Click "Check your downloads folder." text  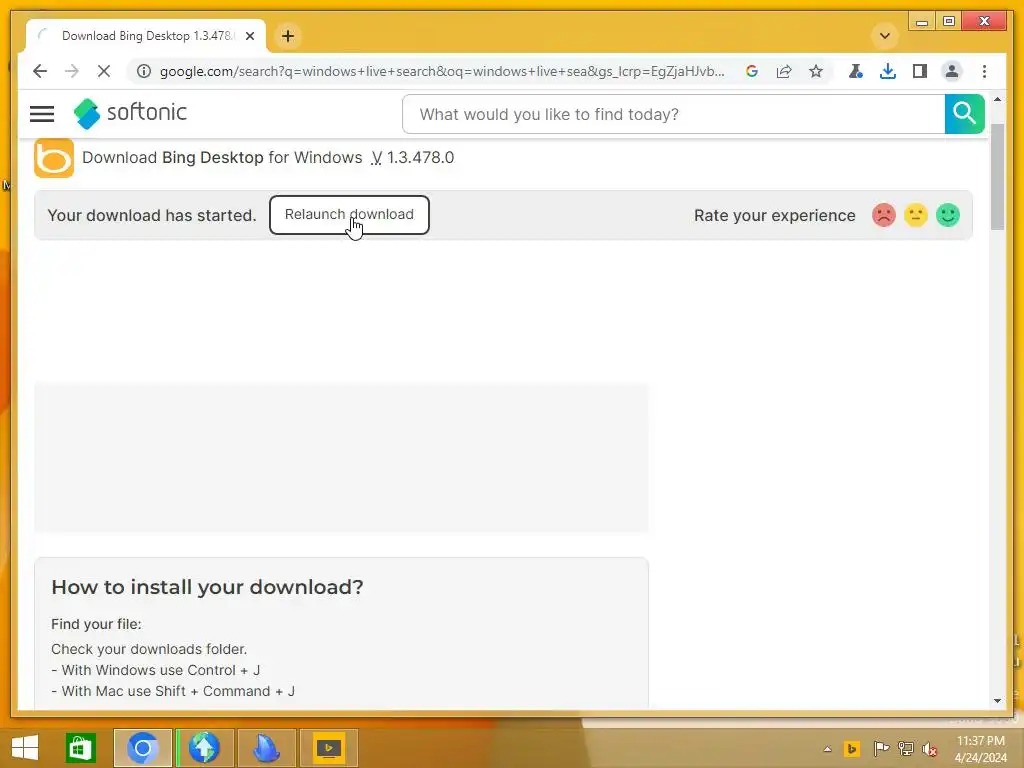click(149, 649)
